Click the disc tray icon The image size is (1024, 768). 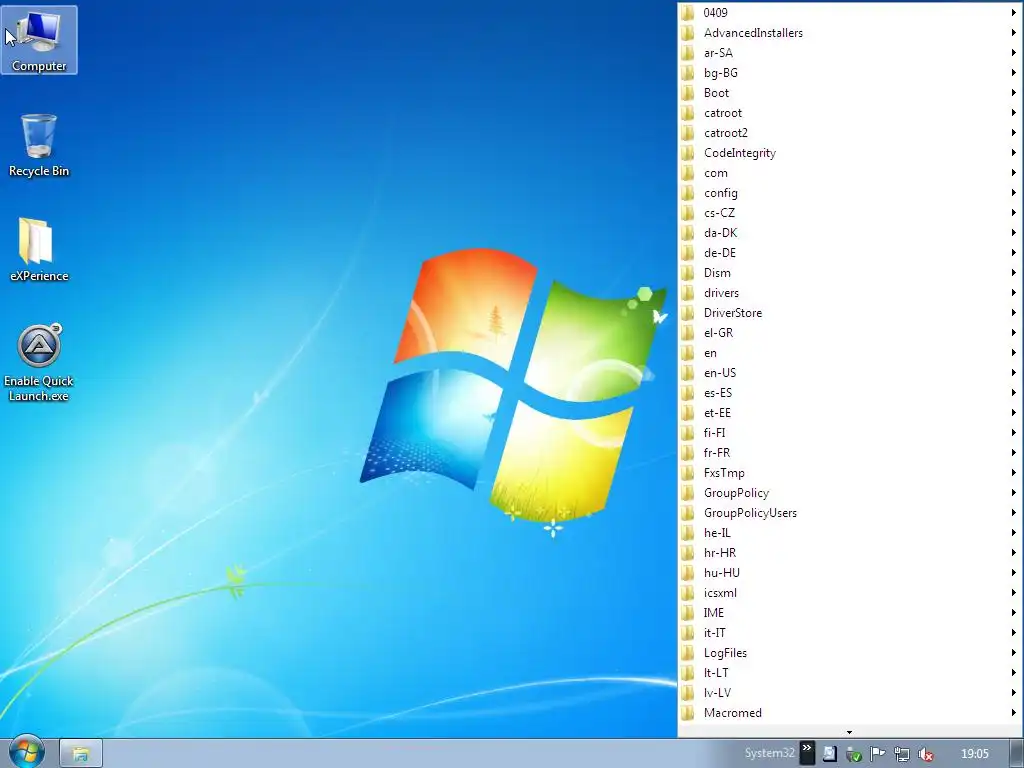829,754
